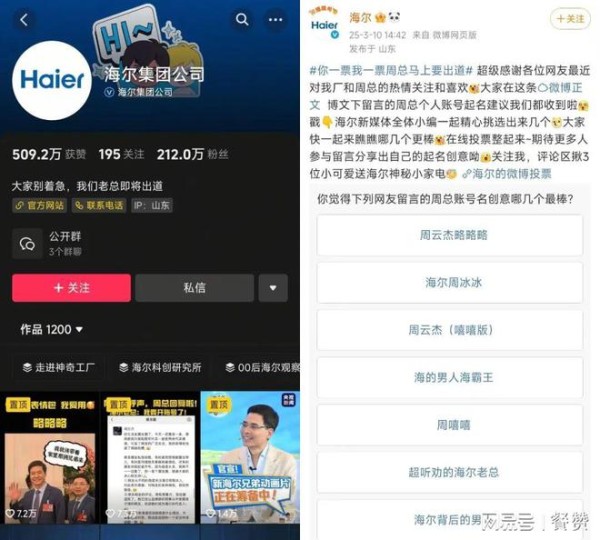Open the 公开群 chat bubble icon
This screenshot has height=540, width=600.
coord(27,244)
